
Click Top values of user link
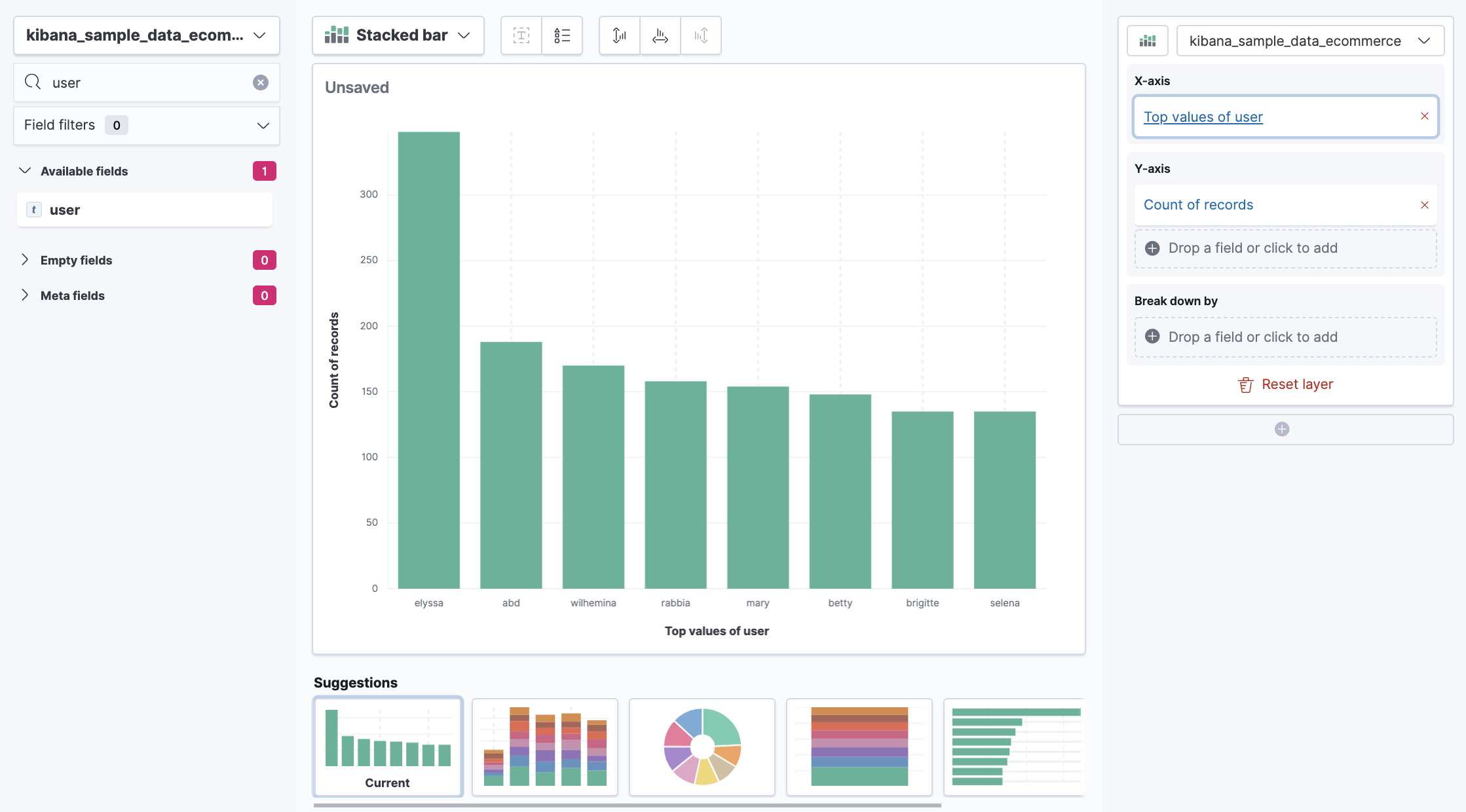click(1203, 117)
